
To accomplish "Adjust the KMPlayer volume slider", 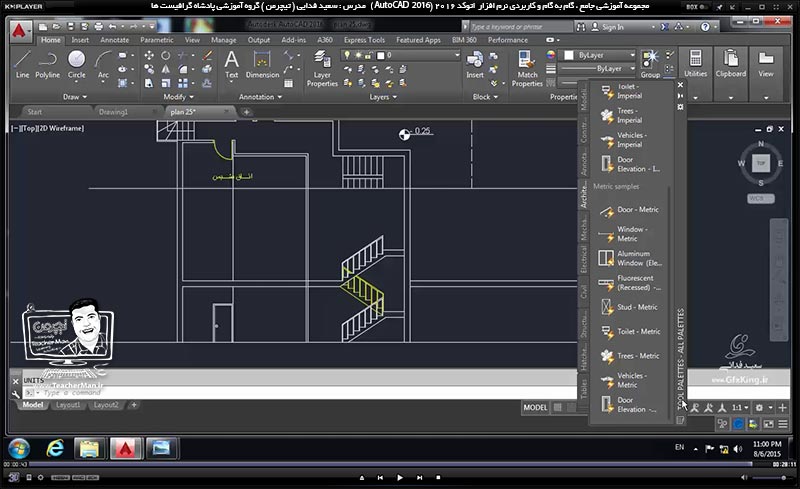I will tap(770, 478).
